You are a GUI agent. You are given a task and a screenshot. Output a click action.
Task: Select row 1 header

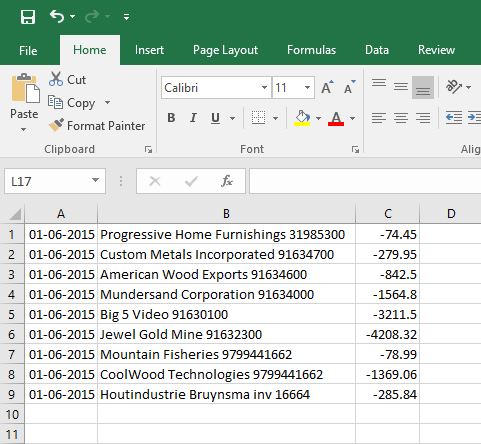(12, 234)
